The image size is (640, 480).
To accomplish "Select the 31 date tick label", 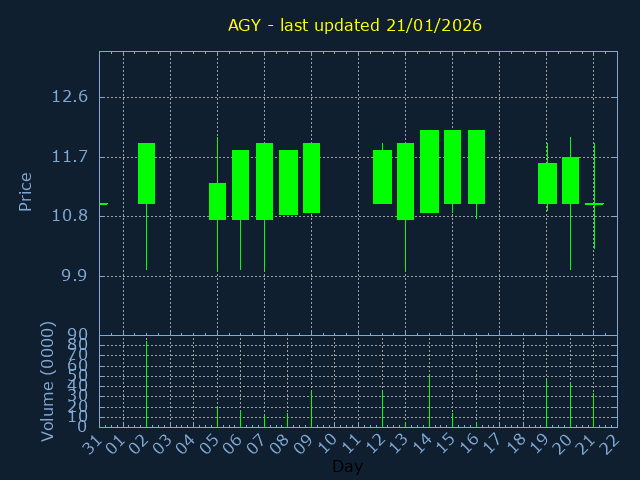I will click(x=91, y=446).
